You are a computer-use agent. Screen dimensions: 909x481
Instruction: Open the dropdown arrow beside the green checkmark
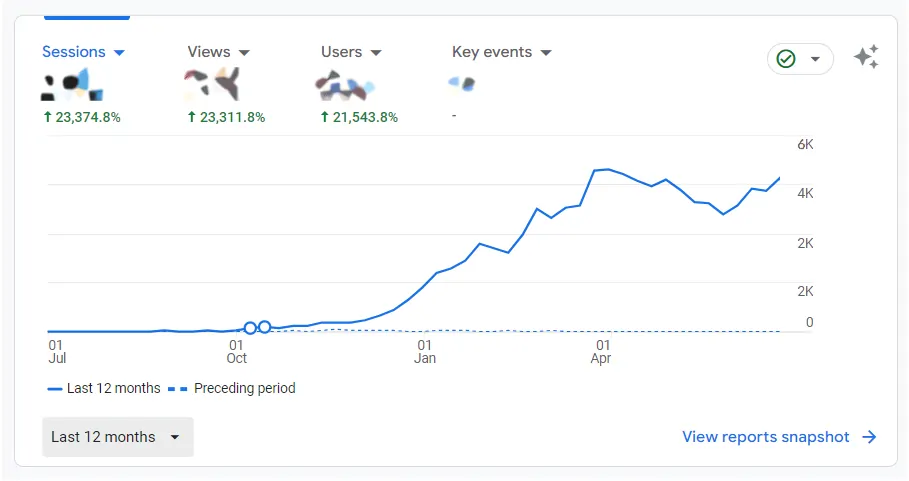pyautogui.click(x=815, y=59)
